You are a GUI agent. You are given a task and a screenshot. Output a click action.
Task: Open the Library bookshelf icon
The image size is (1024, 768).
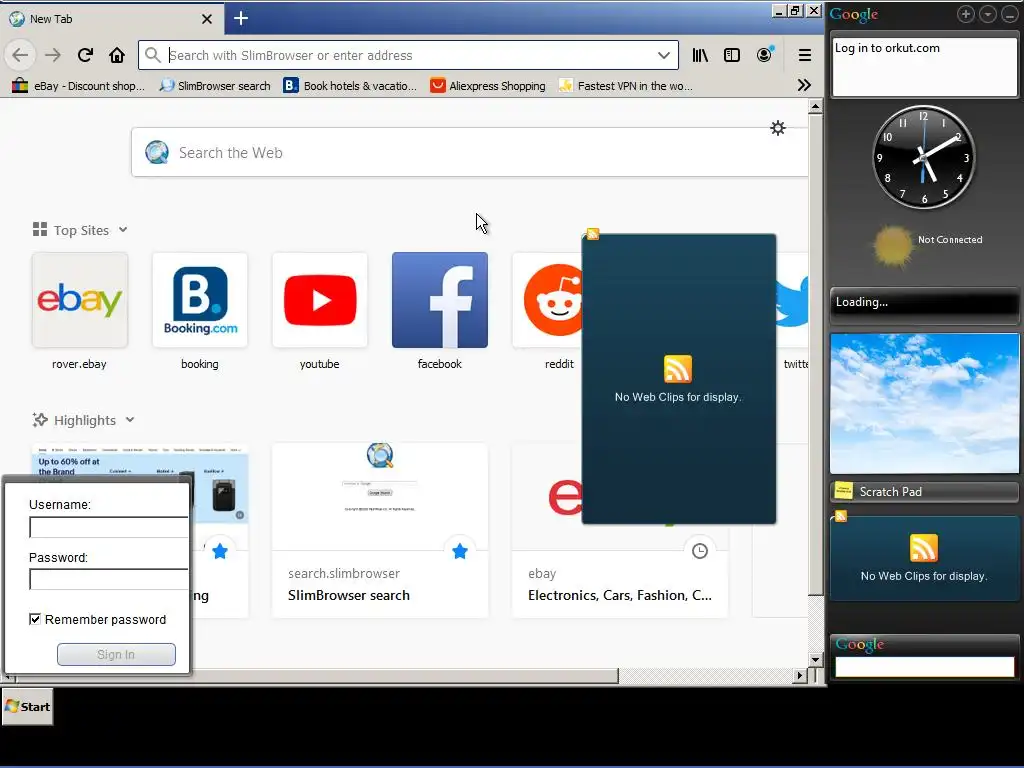(700, 56)
